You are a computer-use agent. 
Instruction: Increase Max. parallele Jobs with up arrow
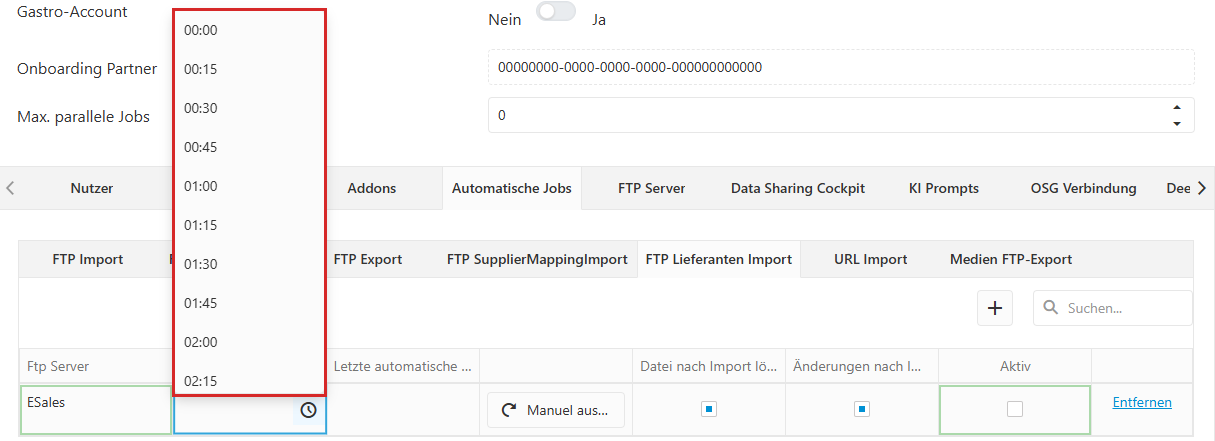1177,107
